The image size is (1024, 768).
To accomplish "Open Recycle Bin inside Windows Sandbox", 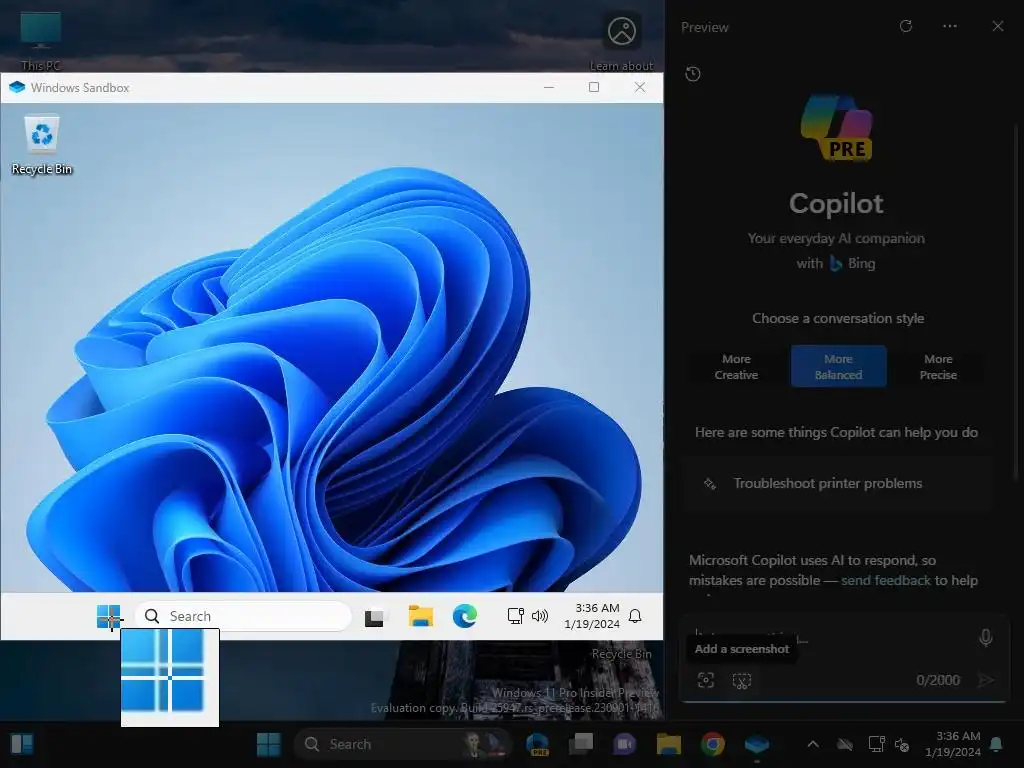I will click(x=42, y=146).
